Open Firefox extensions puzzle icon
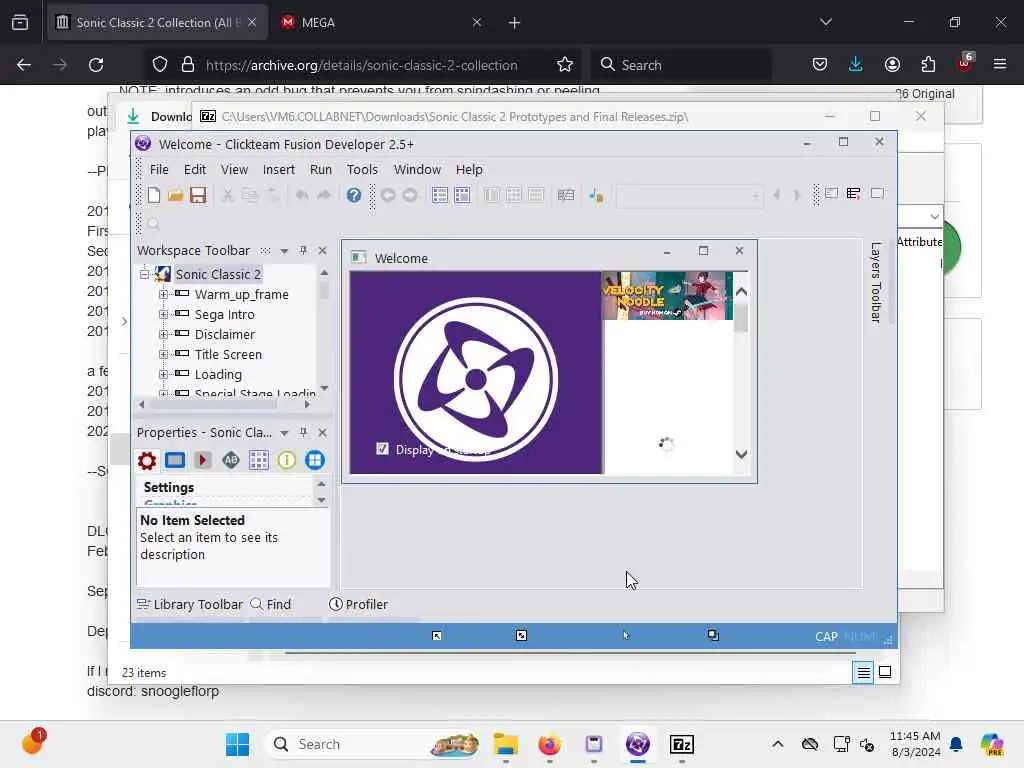Image resolution: width=1024 pixels, height=768 pixels. 928,65
